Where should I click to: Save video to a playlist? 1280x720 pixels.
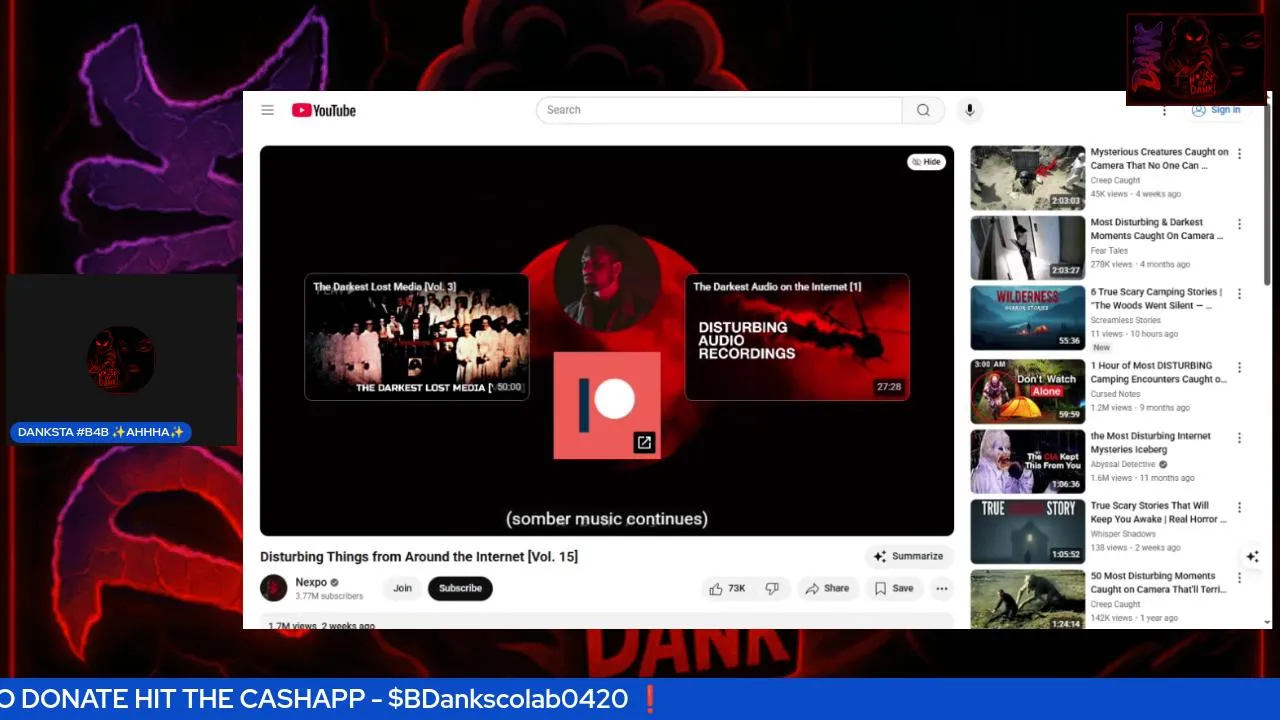click(893, 588)
